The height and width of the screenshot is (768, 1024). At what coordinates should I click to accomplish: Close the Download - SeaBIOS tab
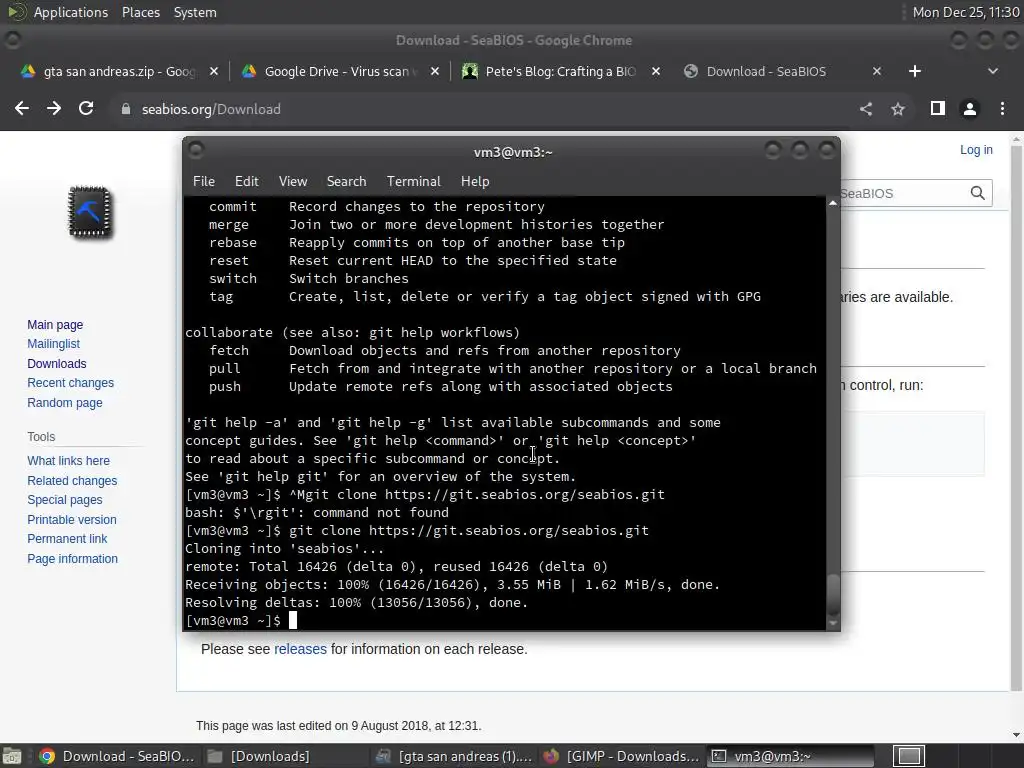(x=877, y=71)
